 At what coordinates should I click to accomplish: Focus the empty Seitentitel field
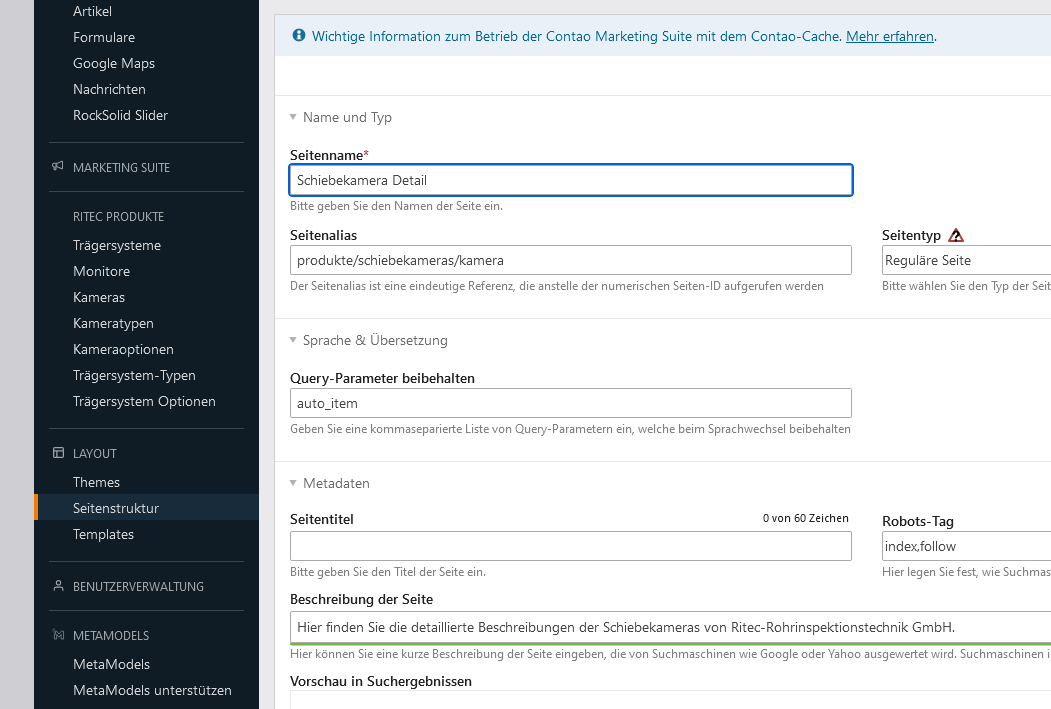tap(570, 546)
